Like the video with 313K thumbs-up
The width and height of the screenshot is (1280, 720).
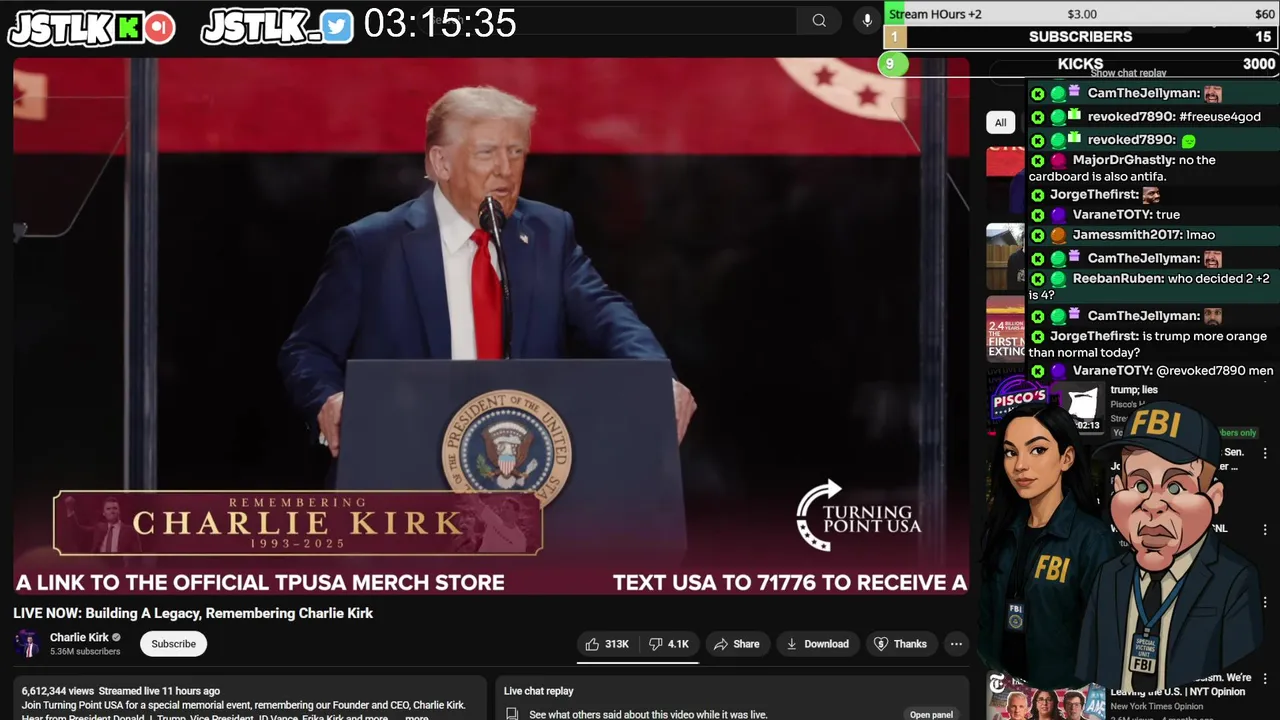(x=608, y=644)
